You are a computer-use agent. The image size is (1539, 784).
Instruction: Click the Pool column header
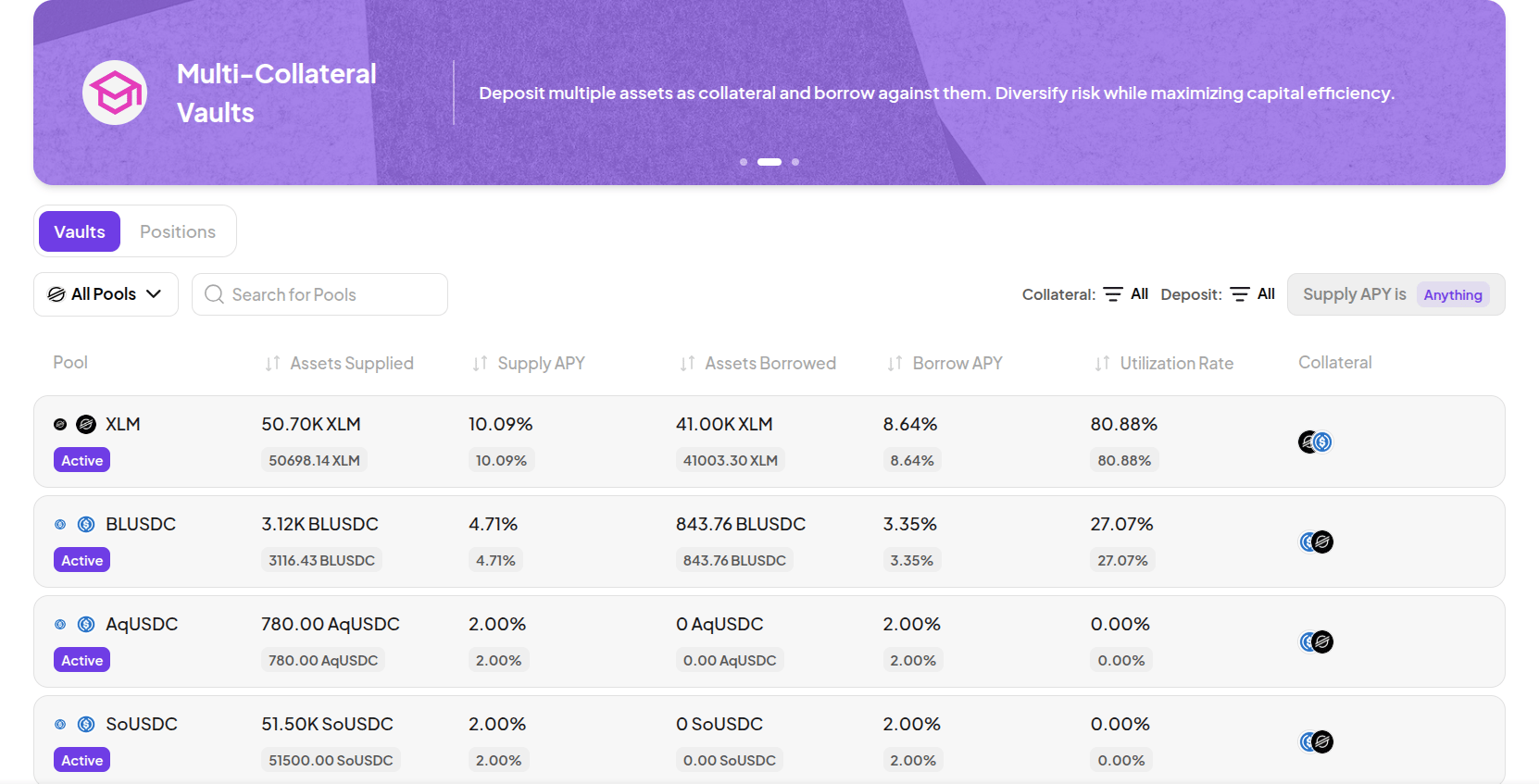(x=70, y=363)
